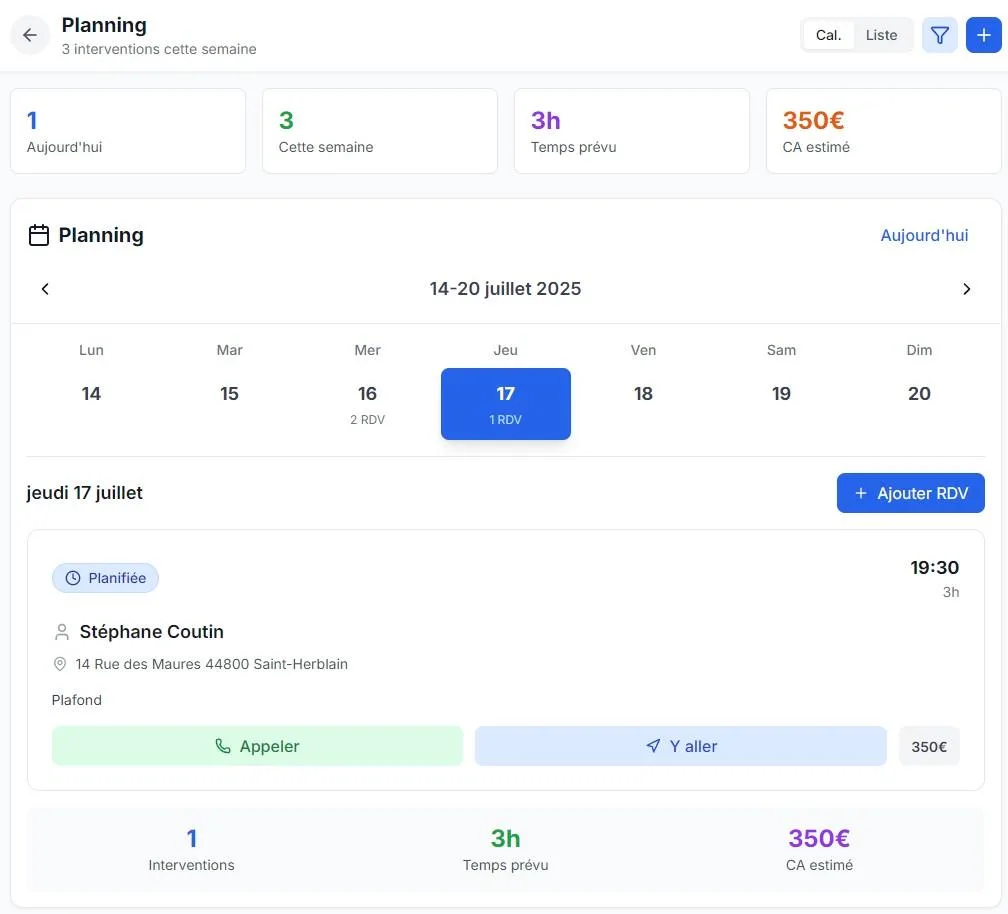Click address 14 Rue des Maures
Viewport: 1008px width, 914px height.
(x=212, y=664)
